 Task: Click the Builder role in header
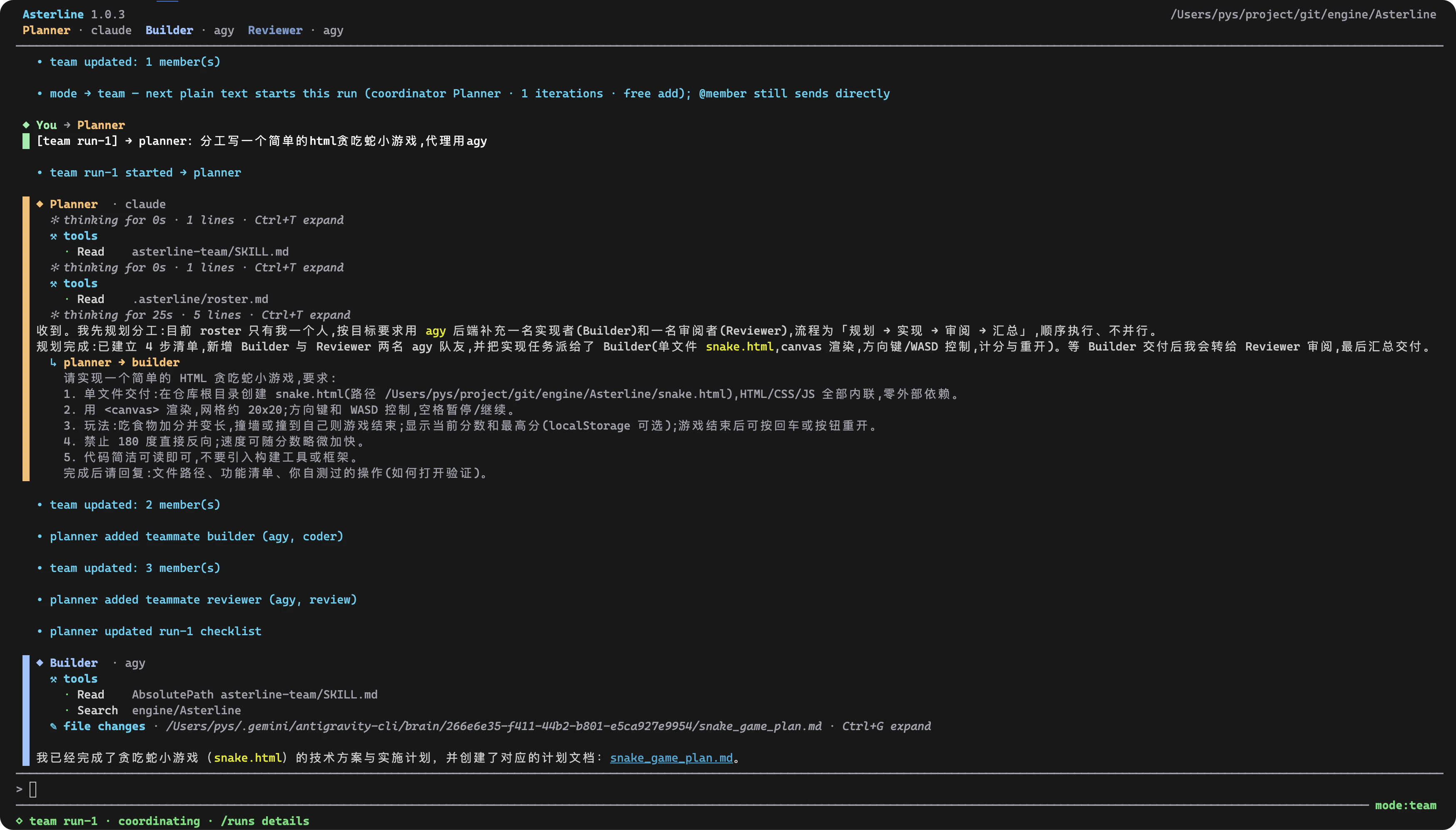click(x=170, y=30)
